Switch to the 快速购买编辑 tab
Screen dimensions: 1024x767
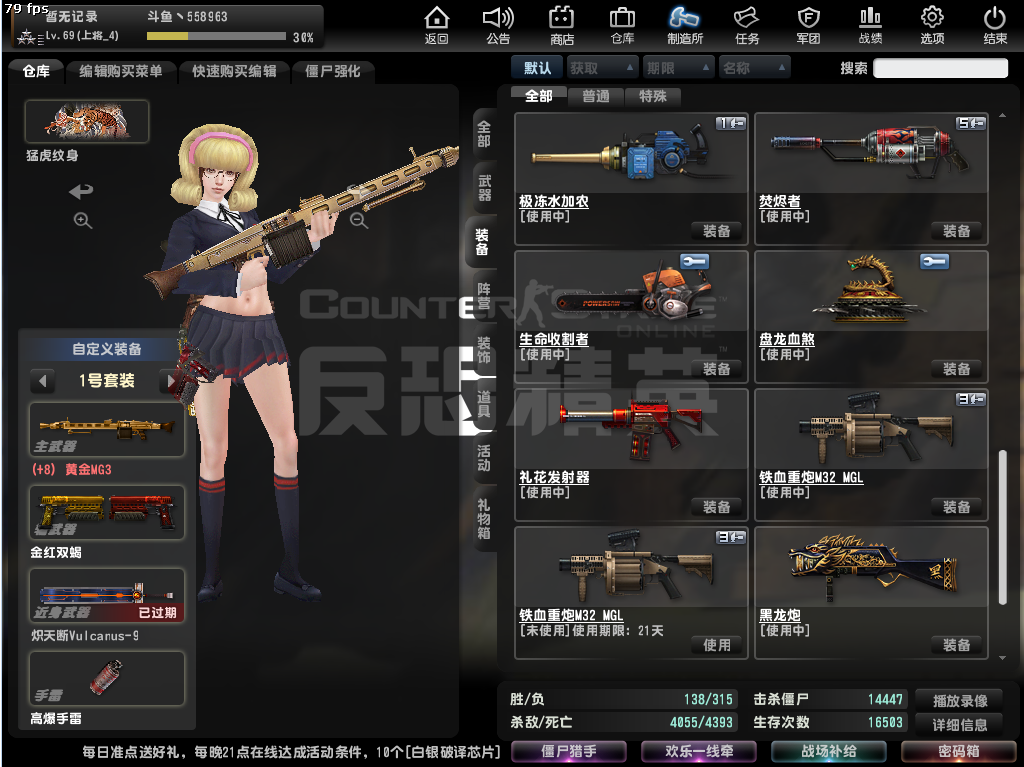(234, 71)
